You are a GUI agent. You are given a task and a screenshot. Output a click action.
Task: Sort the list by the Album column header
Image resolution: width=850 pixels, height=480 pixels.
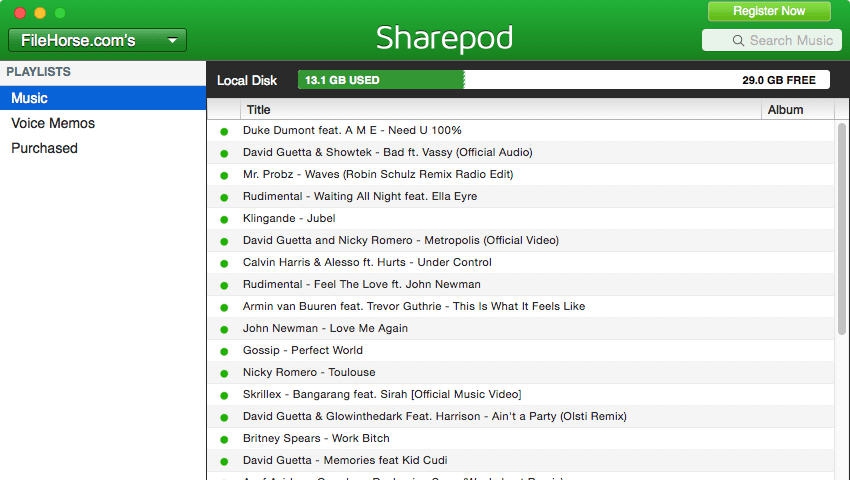pos(798,110)
